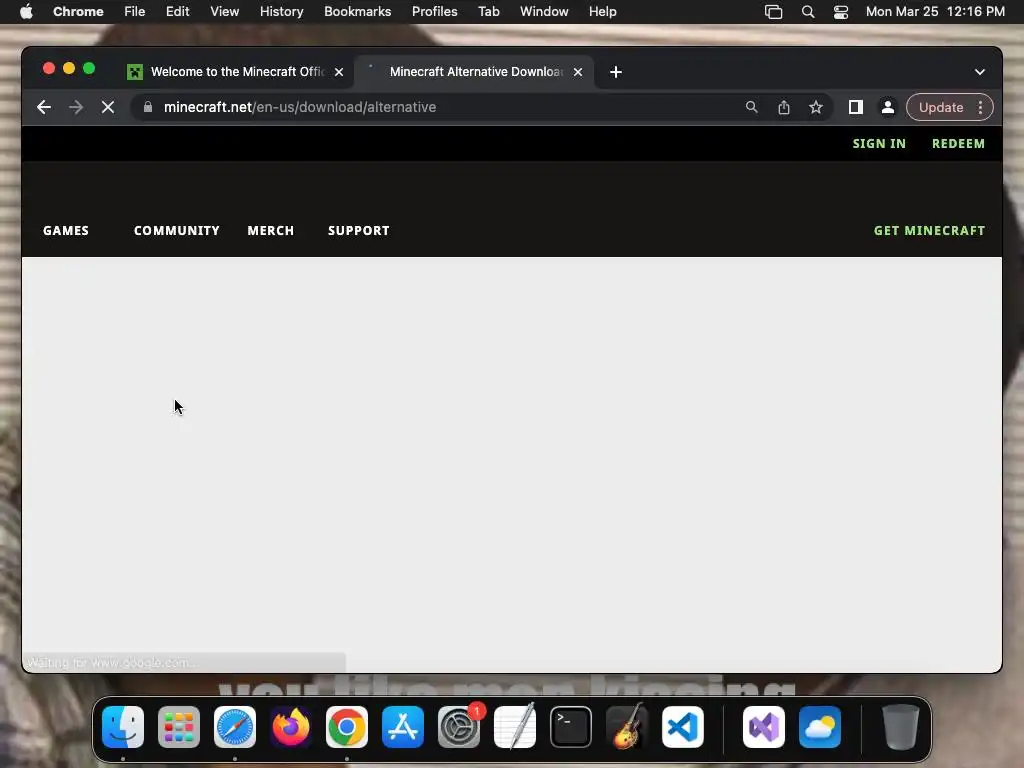Open the COMMUNITY navigation item
The width and height of the screenshot is (1024, 768).
point(176,231)
